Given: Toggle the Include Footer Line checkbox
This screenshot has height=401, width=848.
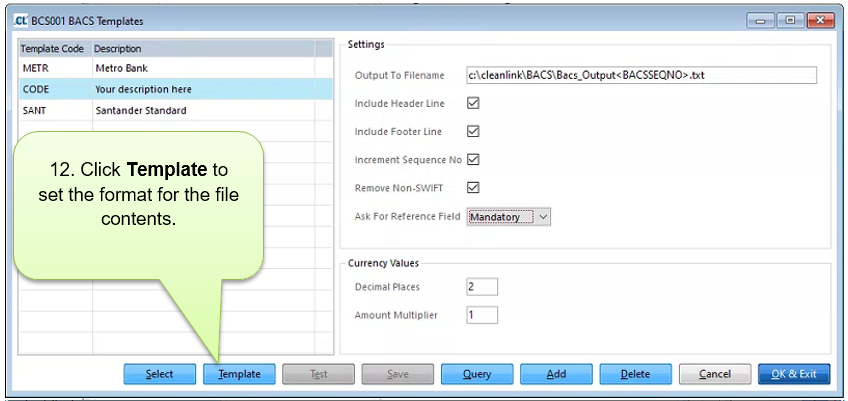Looking at the screenshot, I should pyautogui.click(x=474, y=131).
